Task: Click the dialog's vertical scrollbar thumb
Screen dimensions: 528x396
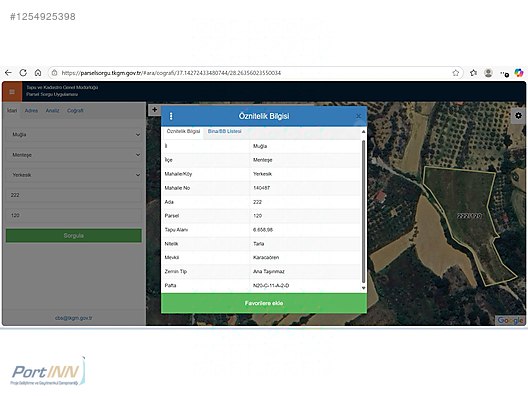Action: [363, 211]
